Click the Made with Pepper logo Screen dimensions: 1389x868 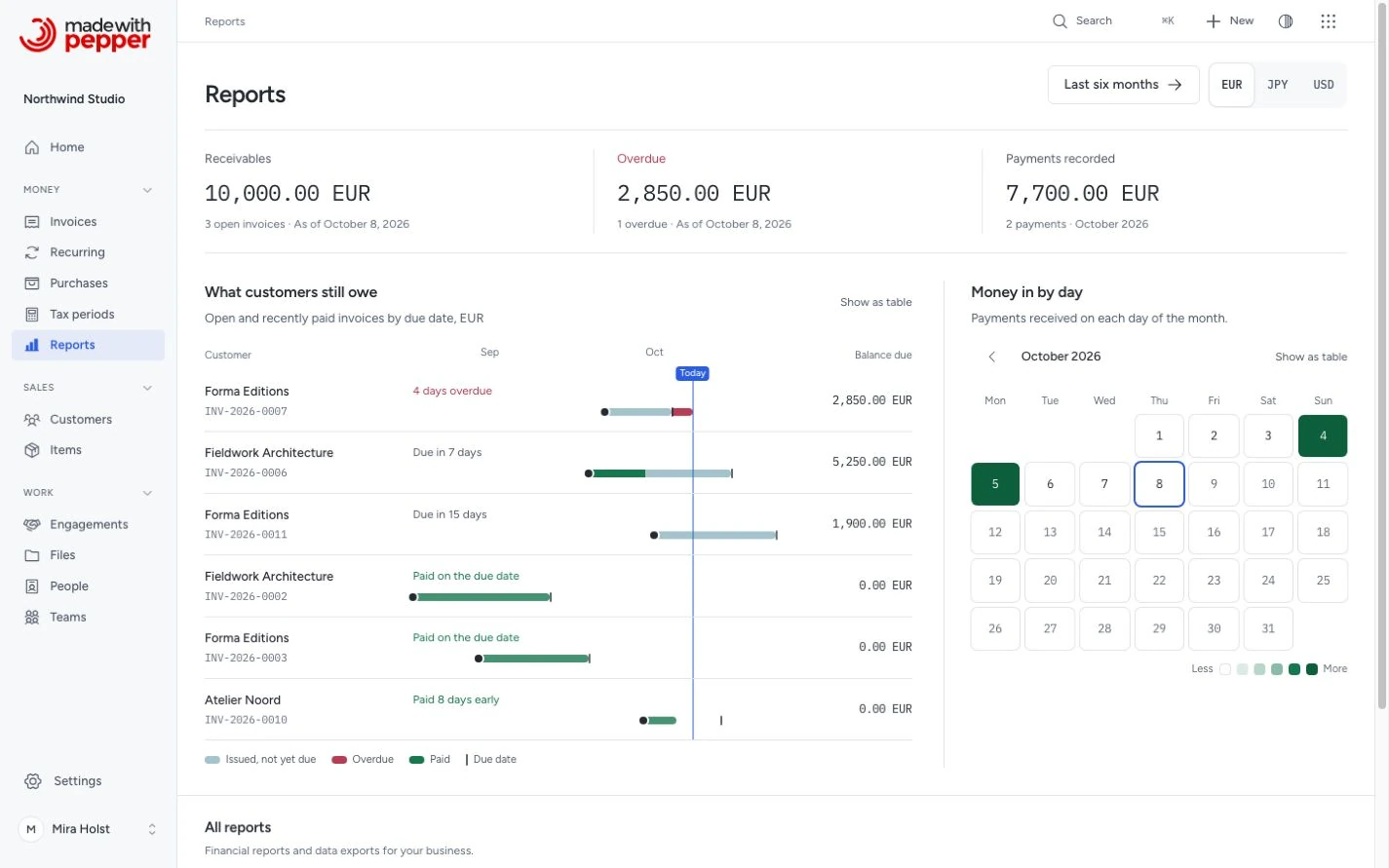86,34
